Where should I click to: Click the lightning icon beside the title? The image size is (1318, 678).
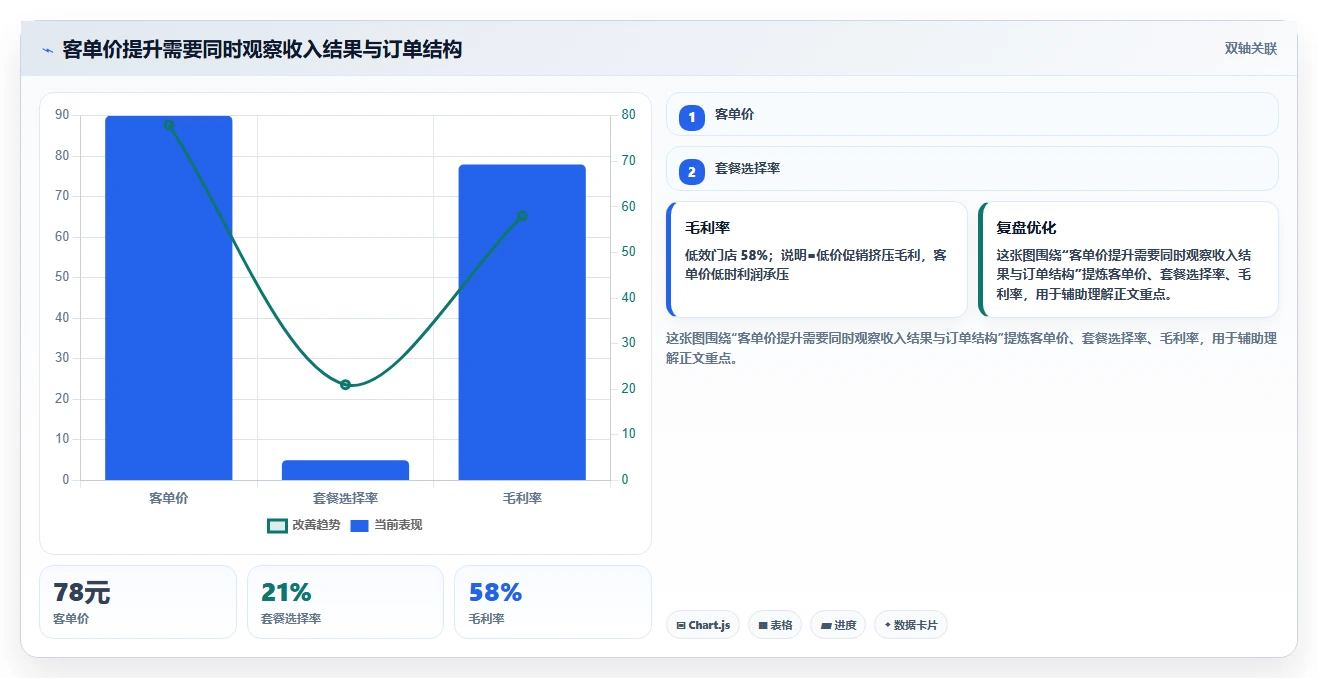pos(47,50)
